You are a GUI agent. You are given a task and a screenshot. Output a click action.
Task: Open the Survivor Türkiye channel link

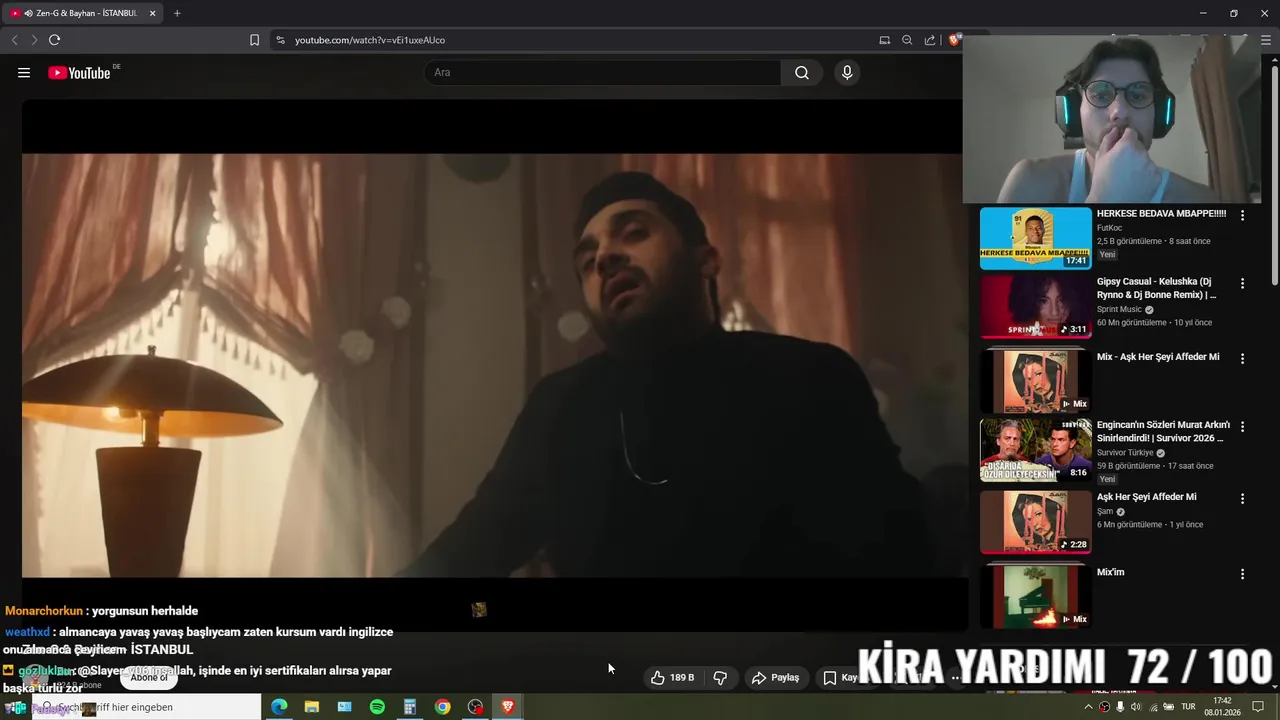coord(1125,452)
